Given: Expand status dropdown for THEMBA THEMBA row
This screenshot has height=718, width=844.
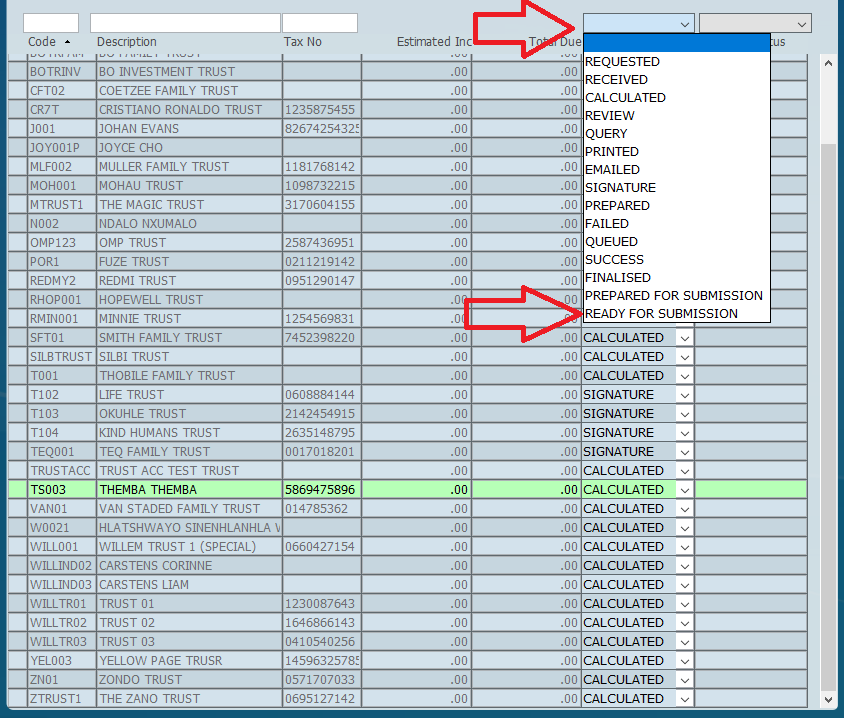Looking at the screenshot, I should pos(684,490).
